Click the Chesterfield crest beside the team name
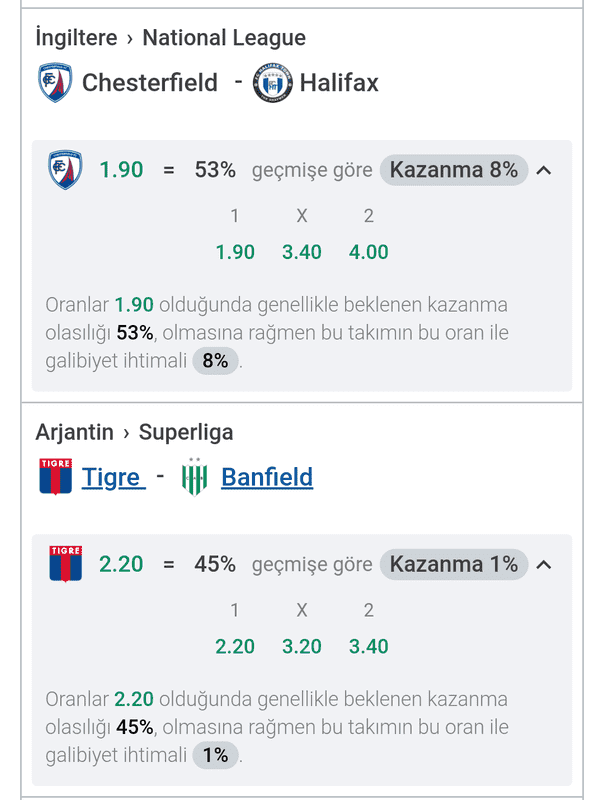Viewport: 604px width, 800px height. click(55, 83)
